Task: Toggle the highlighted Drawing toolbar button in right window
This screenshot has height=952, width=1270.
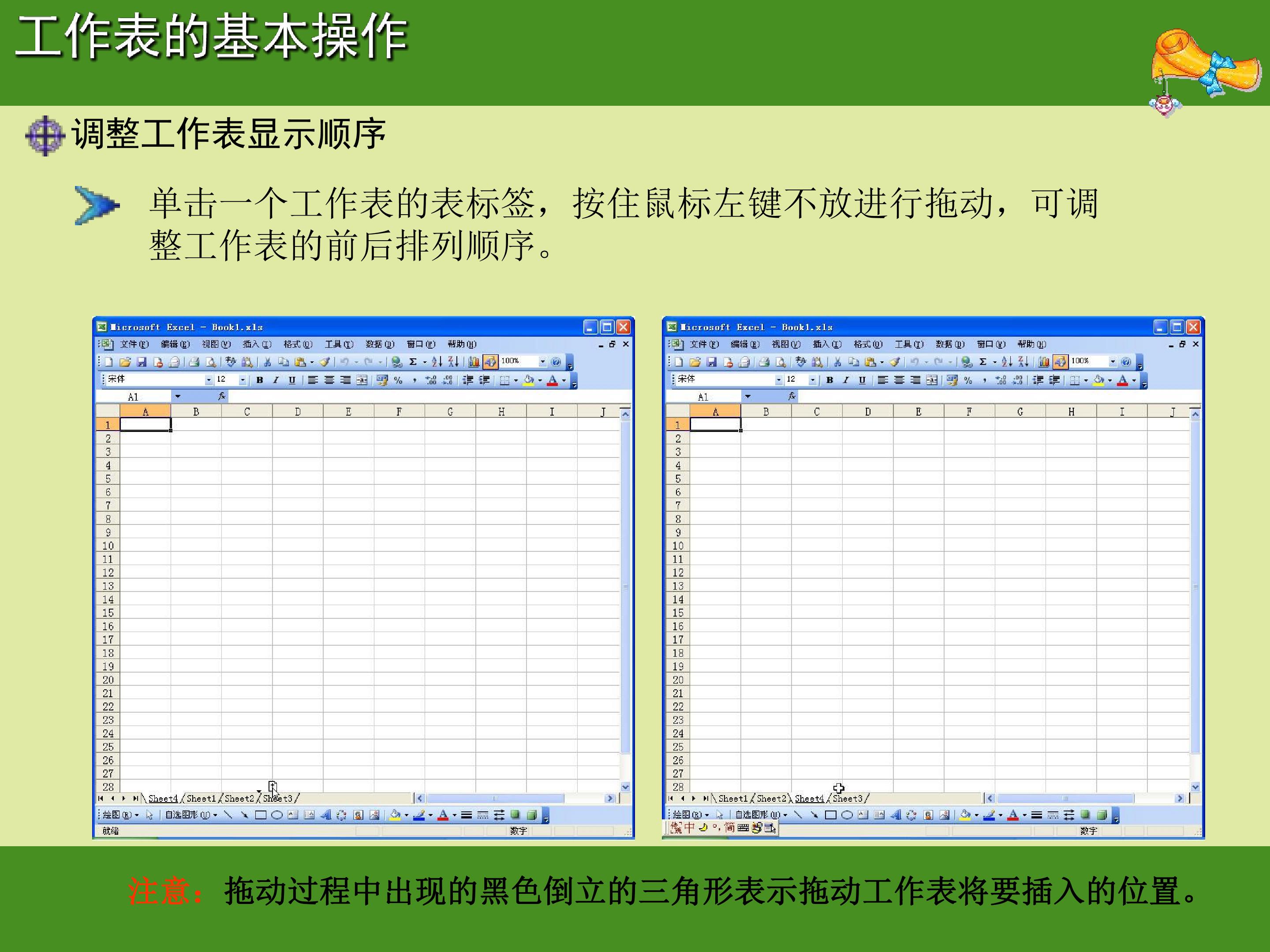Action: tap(1061, 362)
